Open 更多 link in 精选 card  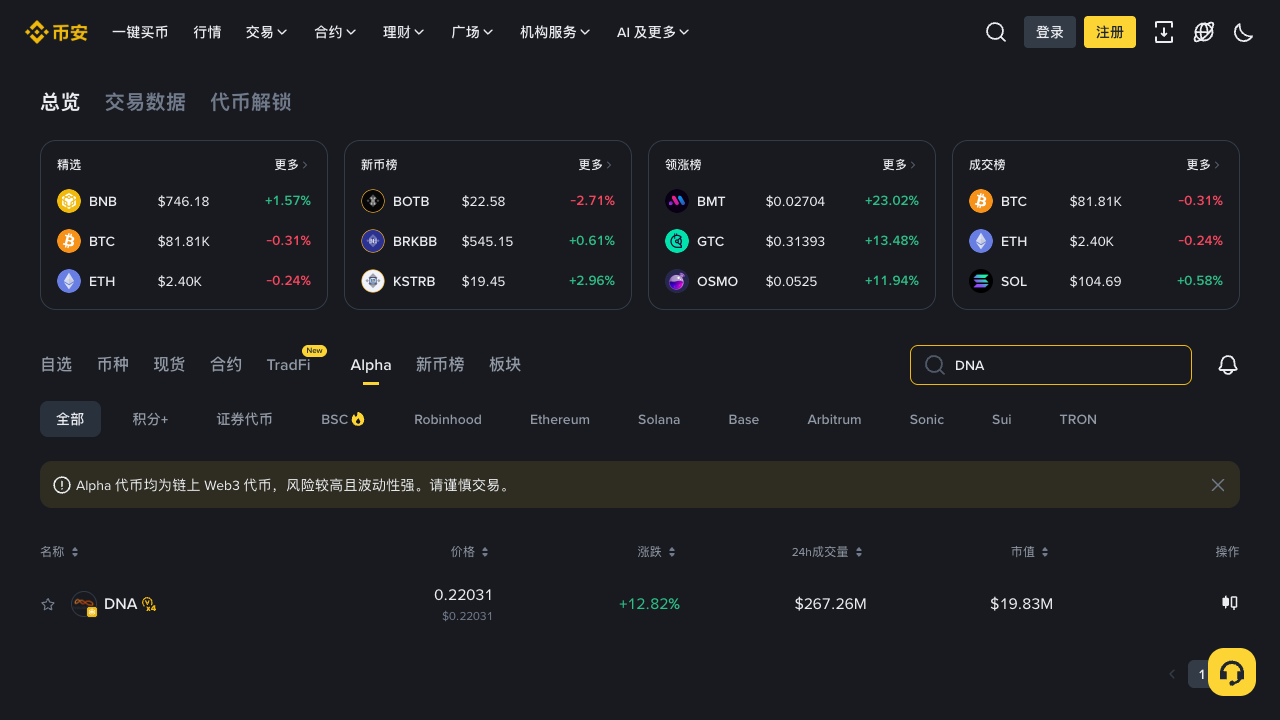(292, 165)
